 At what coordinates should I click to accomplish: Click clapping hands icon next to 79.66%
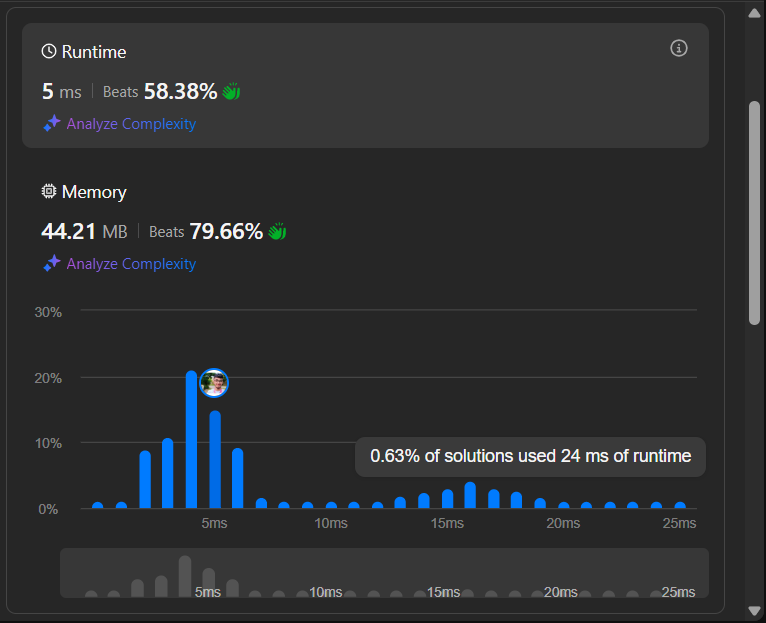click(277, 231)
